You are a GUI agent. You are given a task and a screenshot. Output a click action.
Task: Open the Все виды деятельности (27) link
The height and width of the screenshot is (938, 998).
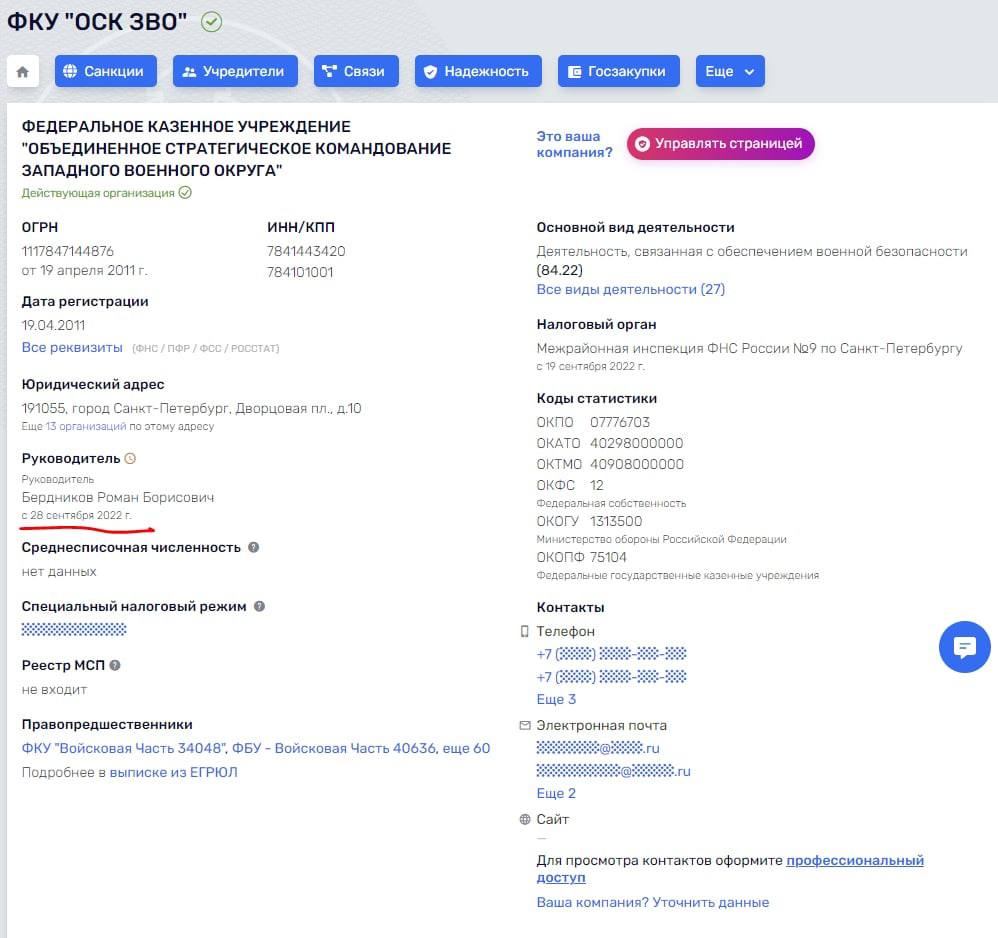630,289
